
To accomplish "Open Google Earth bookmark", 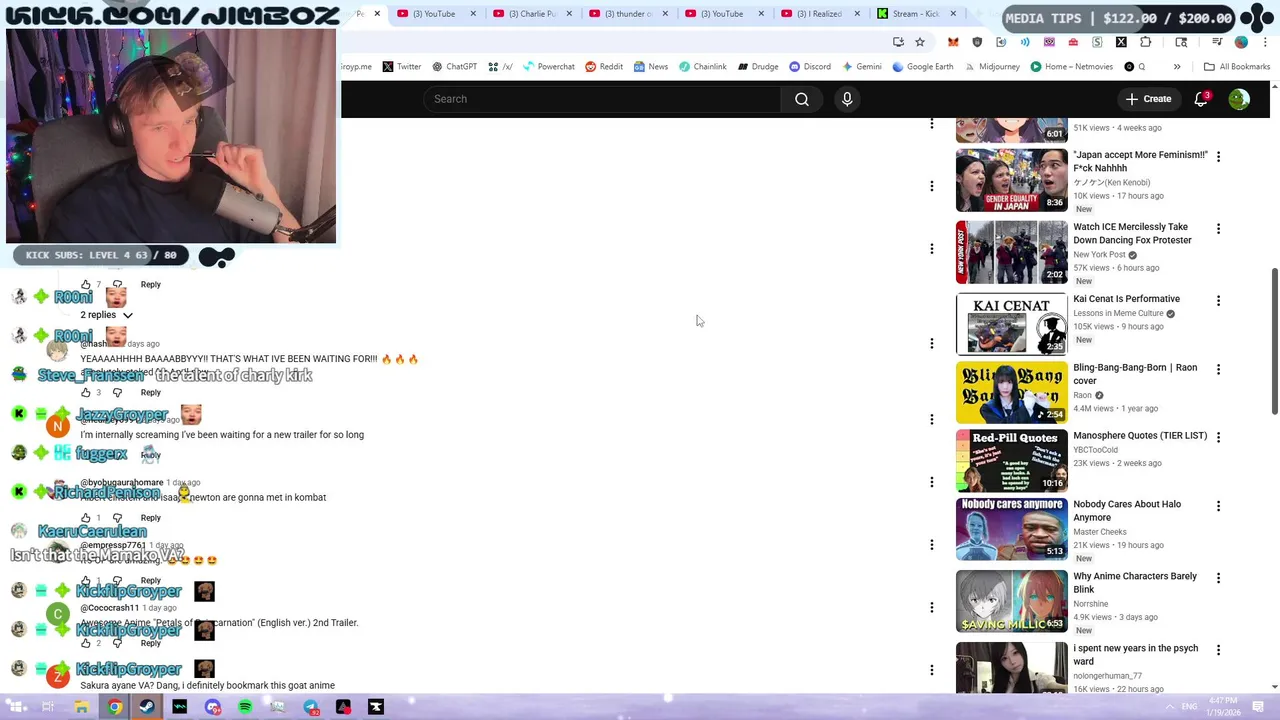I will 922,67.
